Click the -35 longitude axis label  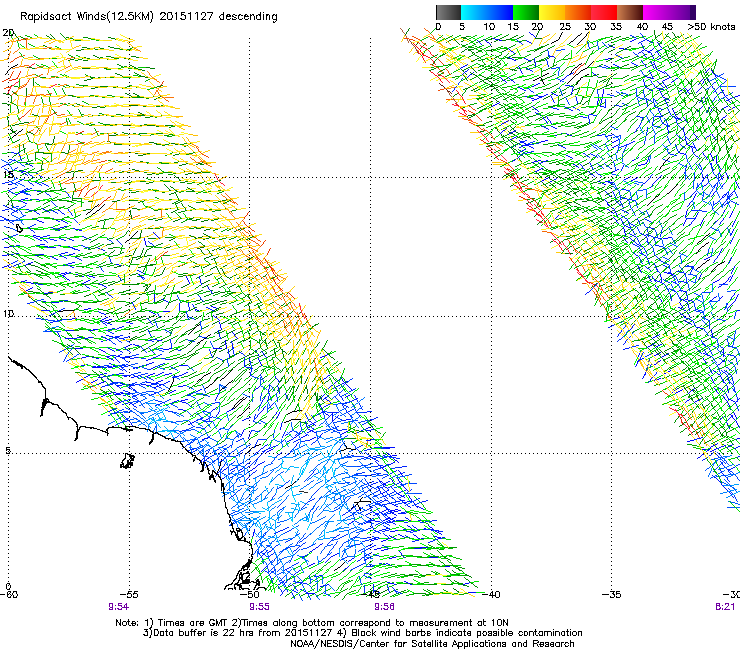click(612, 594)
